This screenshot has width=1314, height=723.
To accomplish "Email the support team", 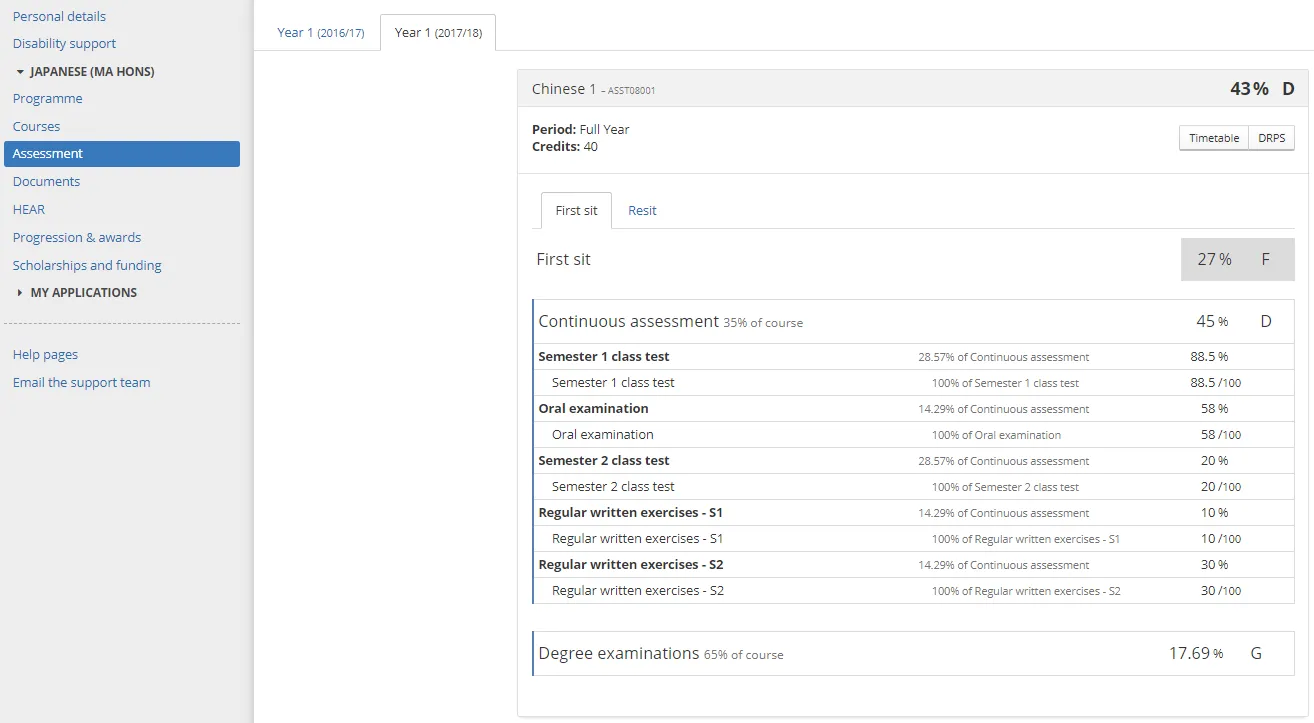I will (x=81, y=381).
